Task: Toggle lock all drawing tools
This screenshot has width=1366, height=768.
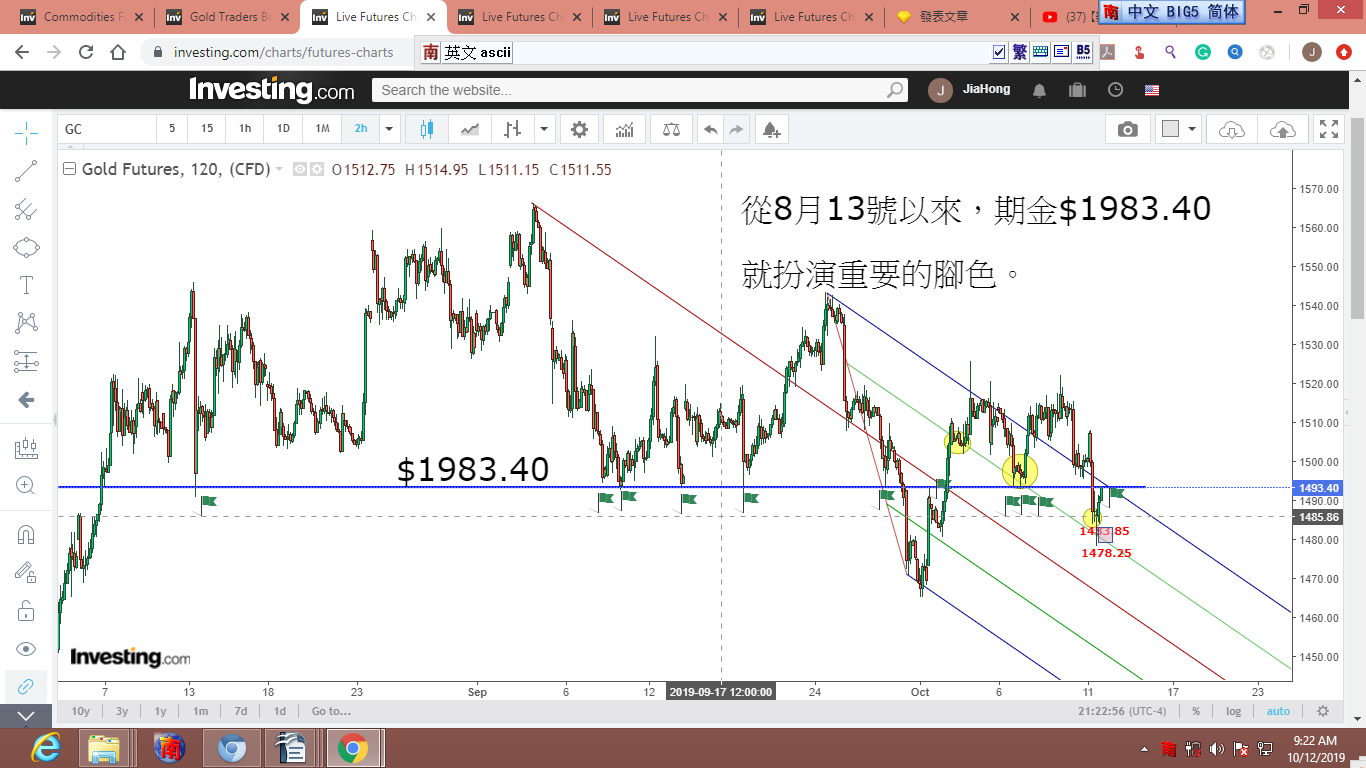Action: coord(26,610)
